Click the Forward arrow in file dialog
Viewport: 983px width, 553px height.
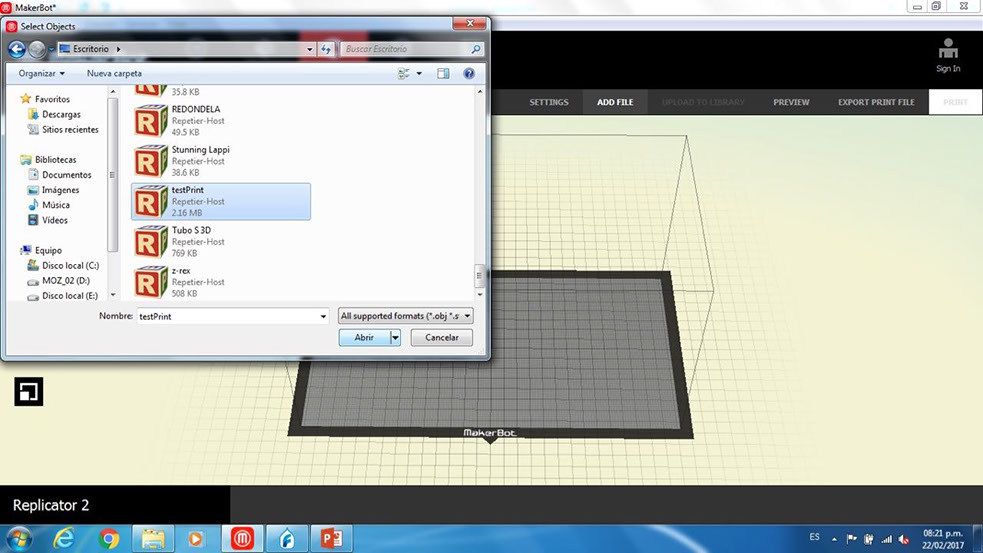(37, 49)
